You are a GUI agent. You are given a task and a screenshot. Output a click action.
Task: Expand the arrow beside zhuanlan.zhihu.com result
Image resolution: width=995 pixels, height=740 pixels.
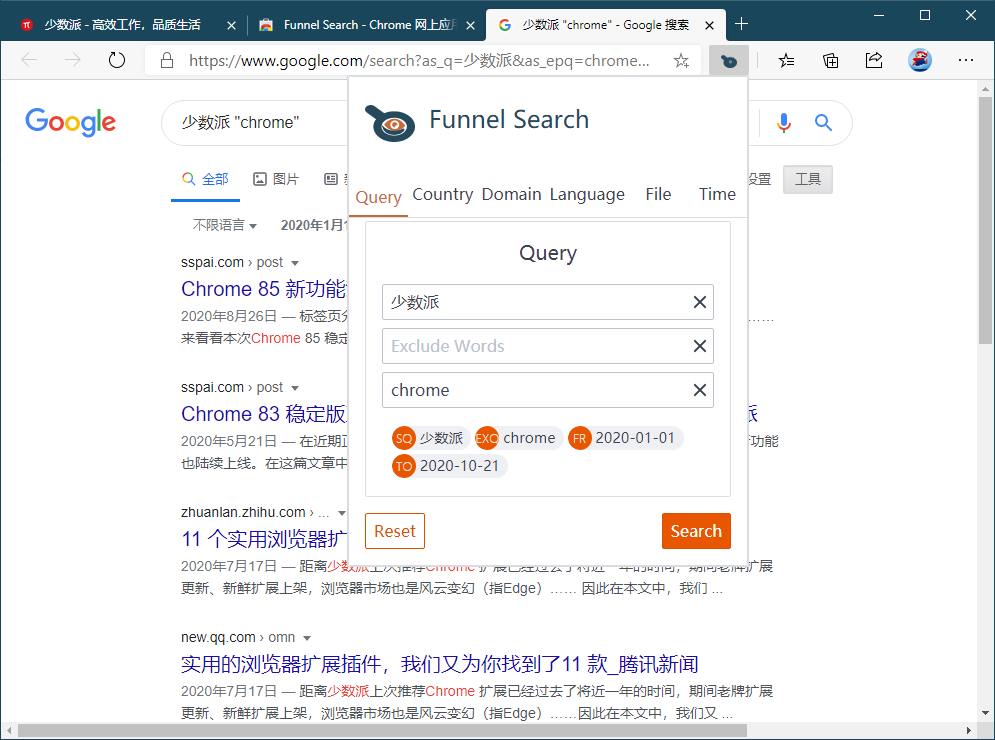tap(342, 513)
